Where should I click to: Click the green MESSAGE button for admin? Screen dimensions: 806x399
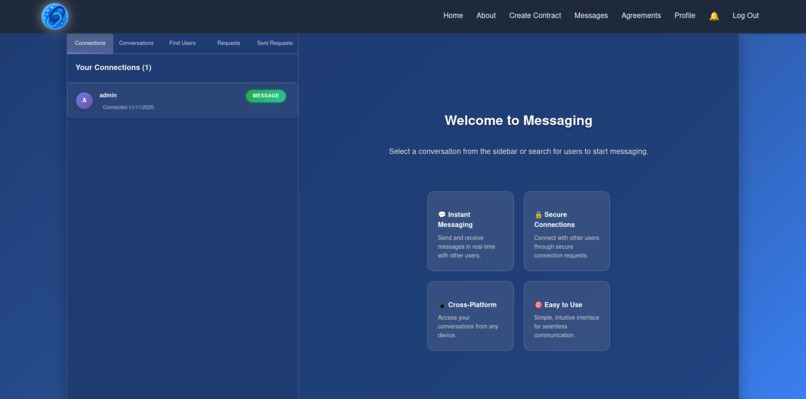(266, 96)
